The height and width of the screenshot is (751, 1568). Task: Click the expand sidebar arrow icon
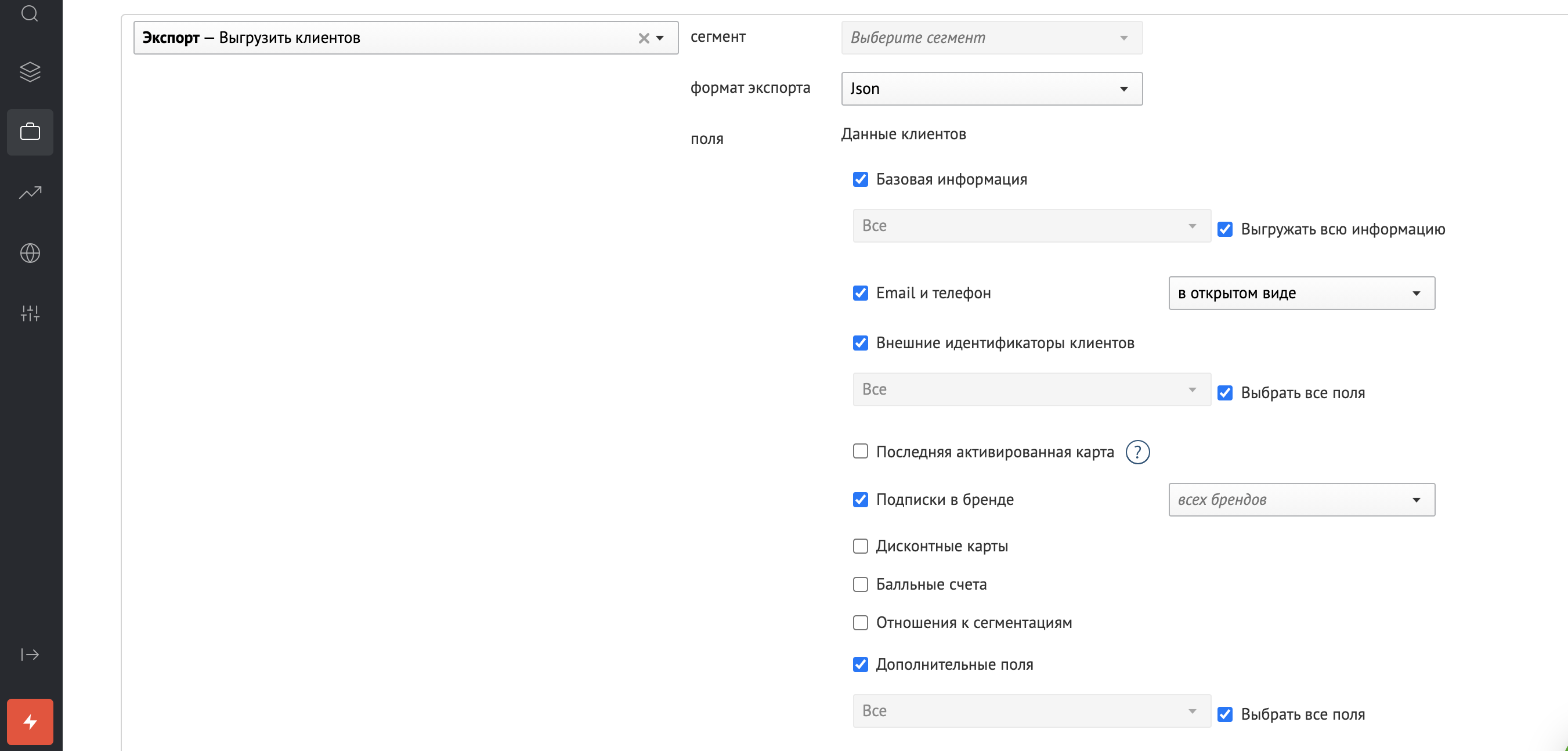pos(30,654)
